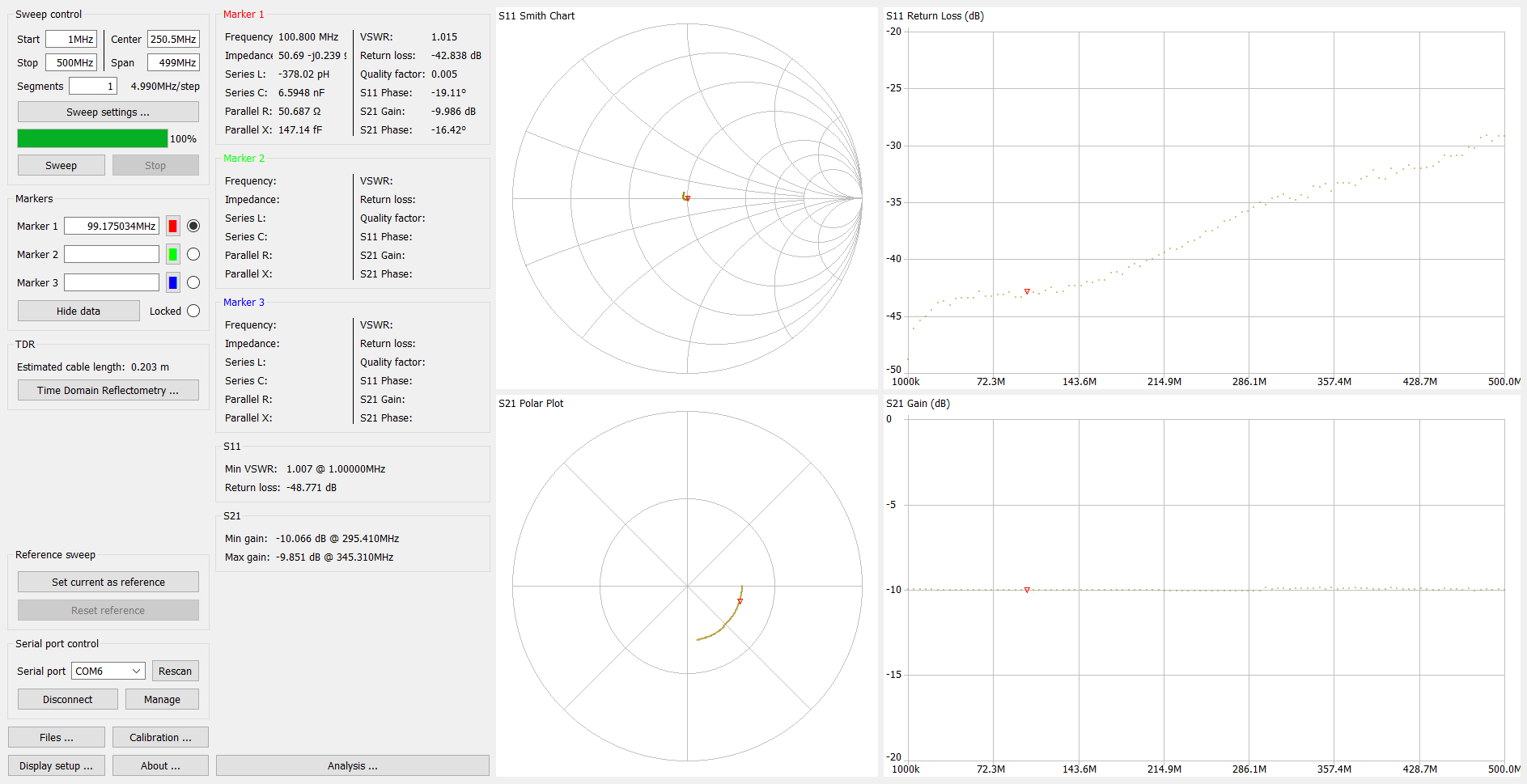
Task: Click the Marker 1 Series C value 6.5948 nF
Action: coord(301,92)
